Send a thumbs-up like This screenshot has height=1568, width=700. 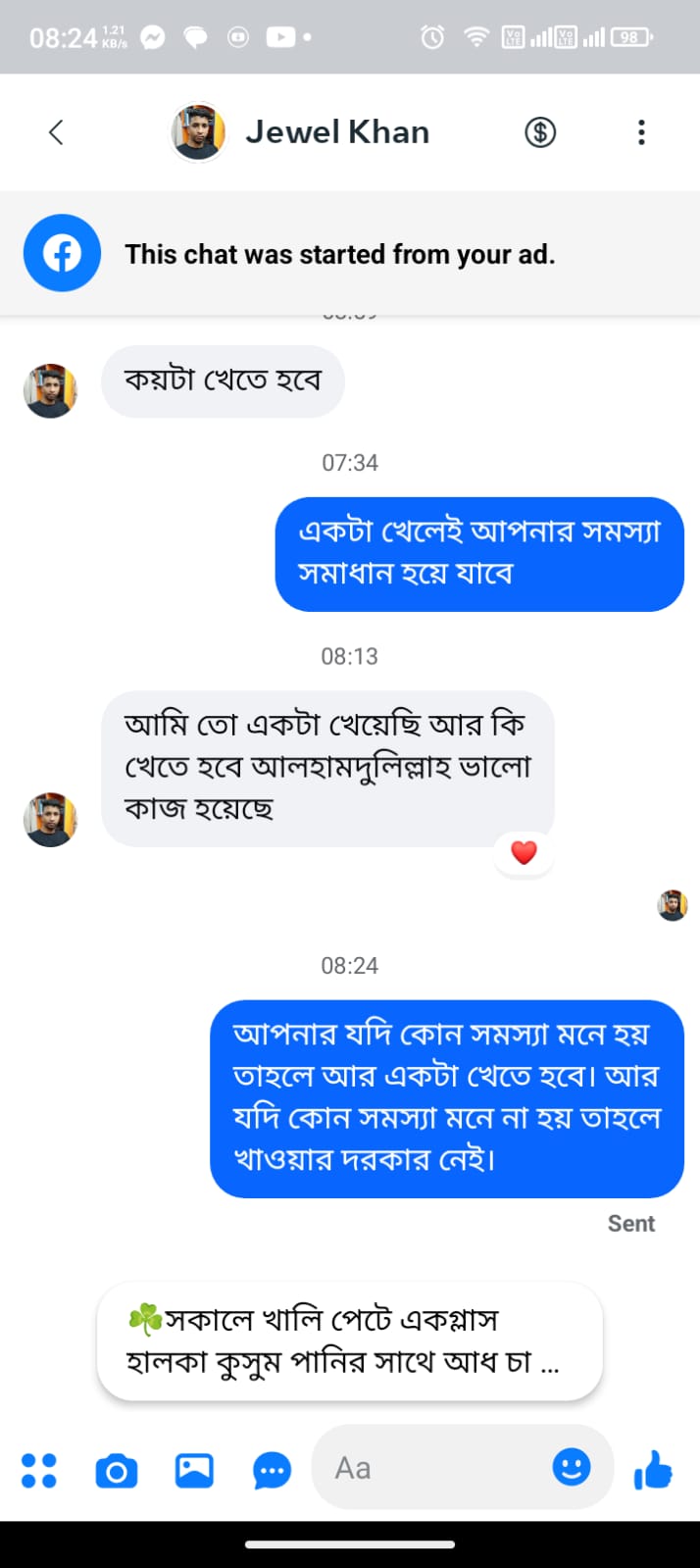653,1470
